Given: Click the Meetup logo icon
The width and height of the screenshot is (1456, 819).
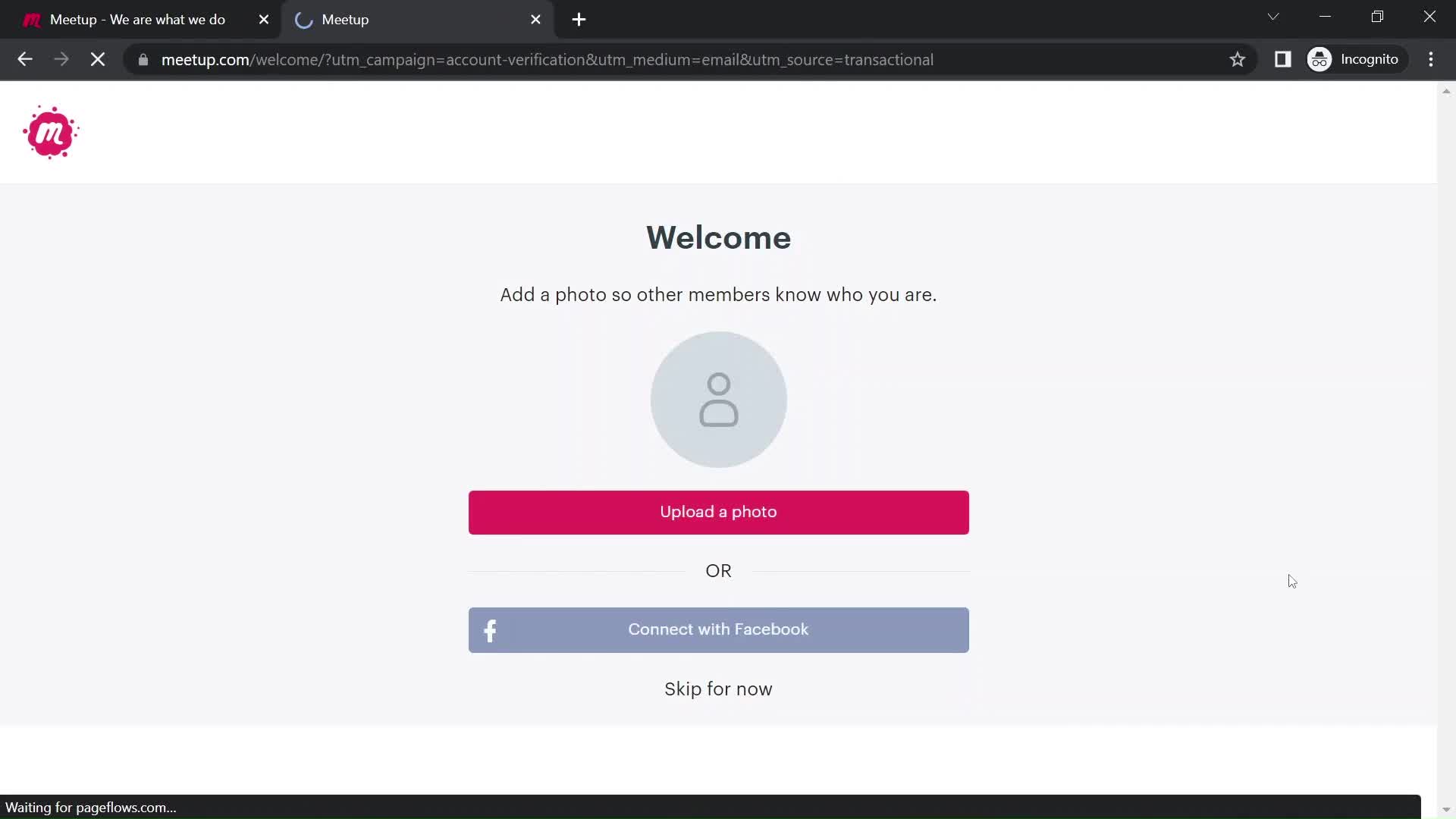Looking at the screenshot, I should tap(51, 131).
